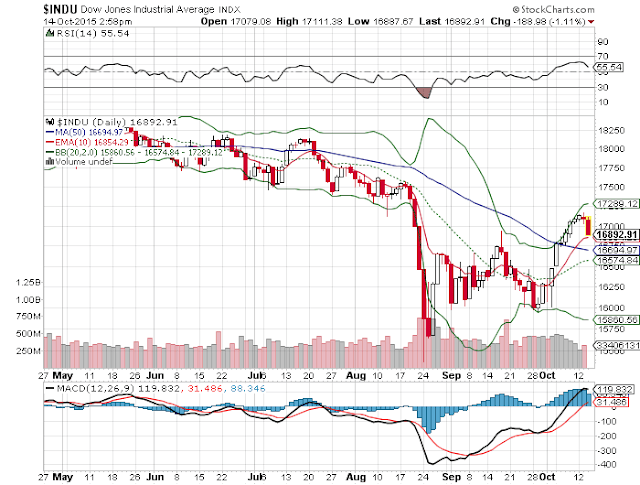
Task: Click the 500M volume scale label
Action: (28, 334)
